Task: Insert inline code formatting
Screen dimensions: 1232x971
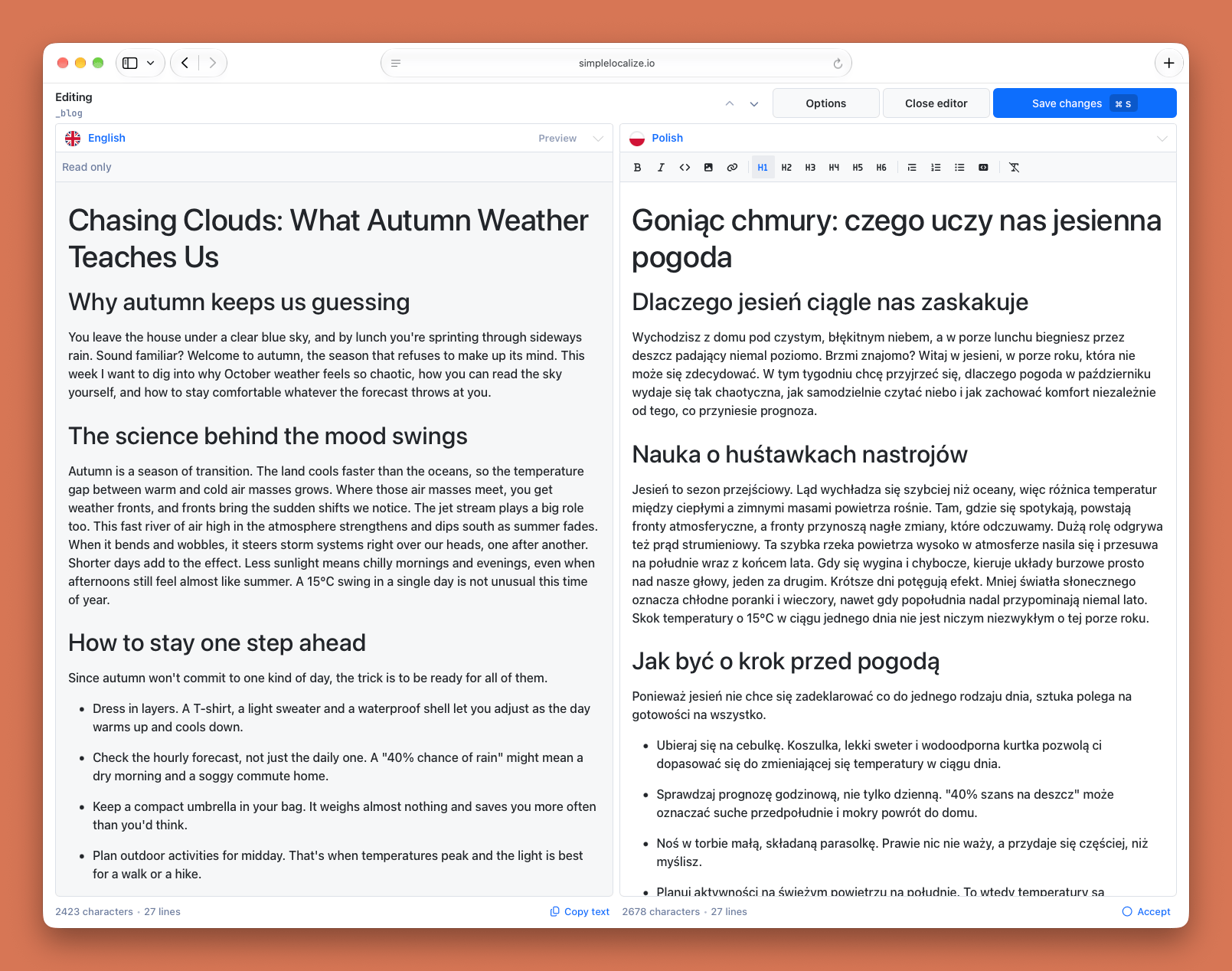Action: point(685,167)
